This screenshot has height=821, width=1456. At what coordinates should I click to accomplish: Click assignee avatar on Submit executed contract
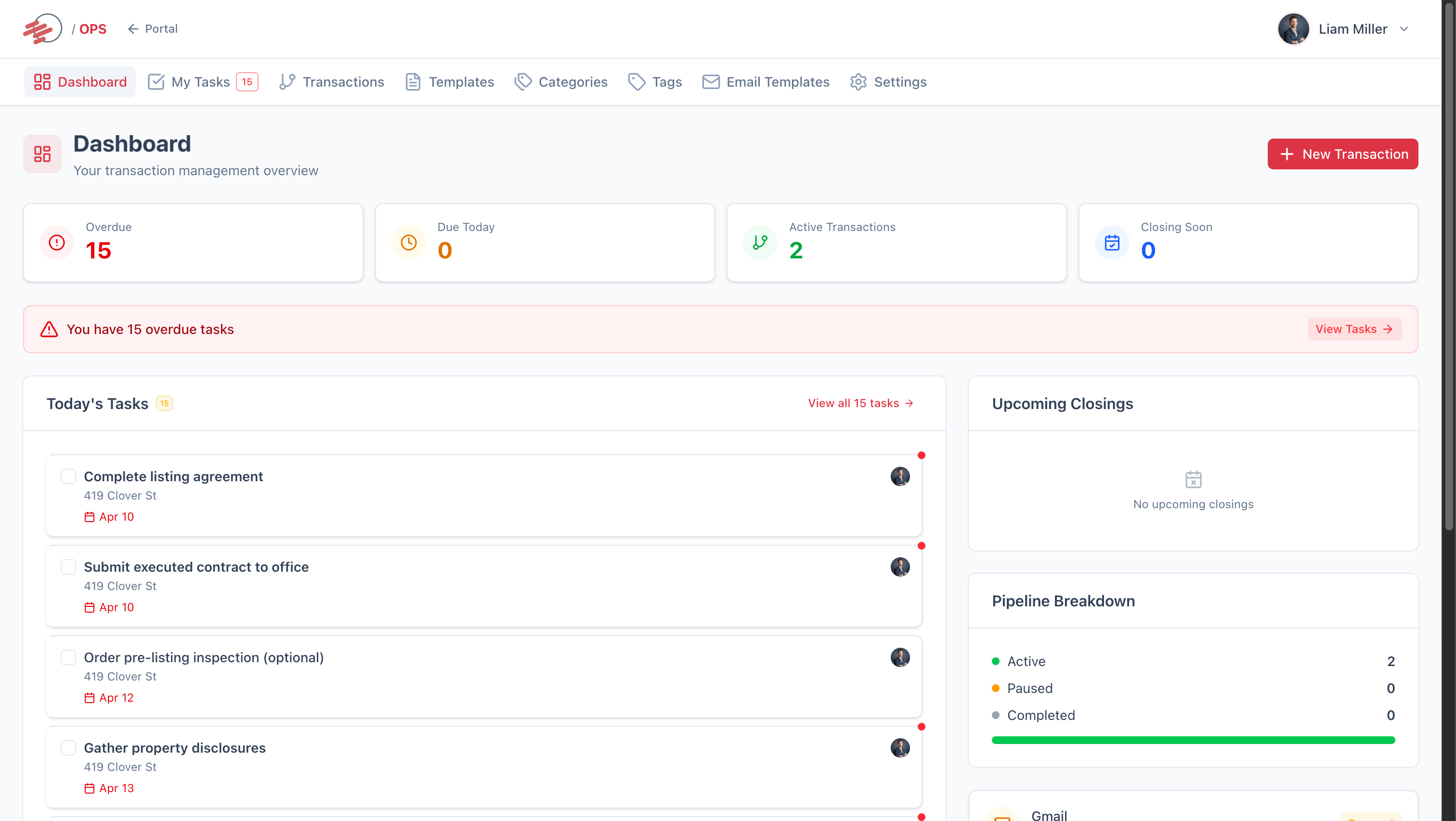coord(900,567)
